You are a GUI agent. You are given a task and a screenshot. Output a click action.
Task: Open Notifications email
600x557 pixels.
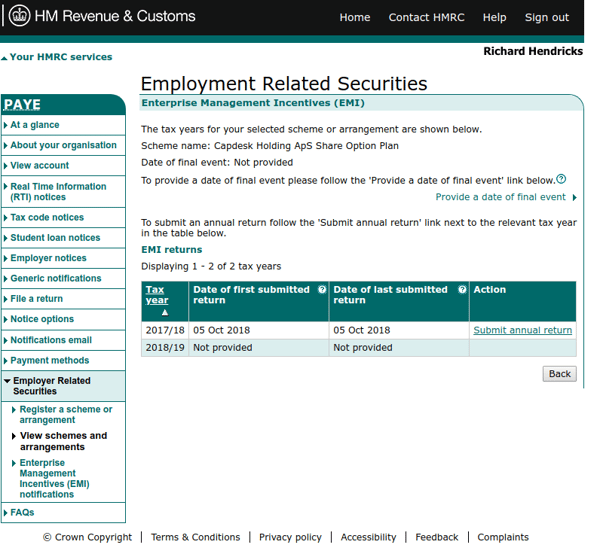point(51,340)
